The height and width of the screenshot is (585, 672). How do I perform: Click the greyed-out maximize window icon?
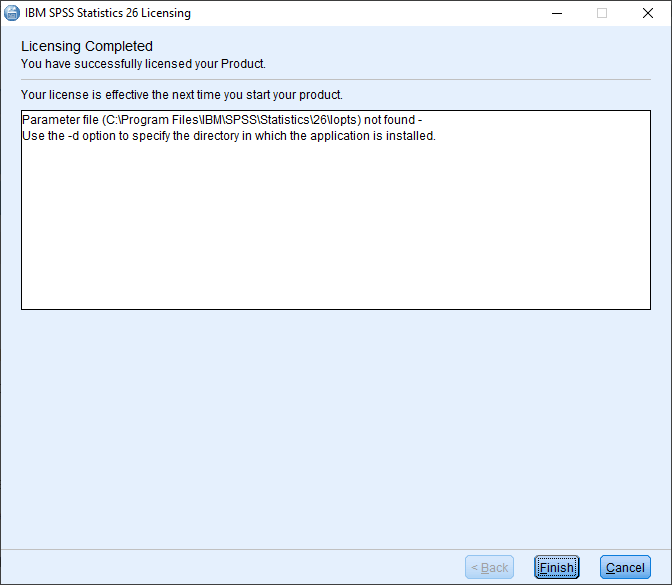(x=602, y=13)
